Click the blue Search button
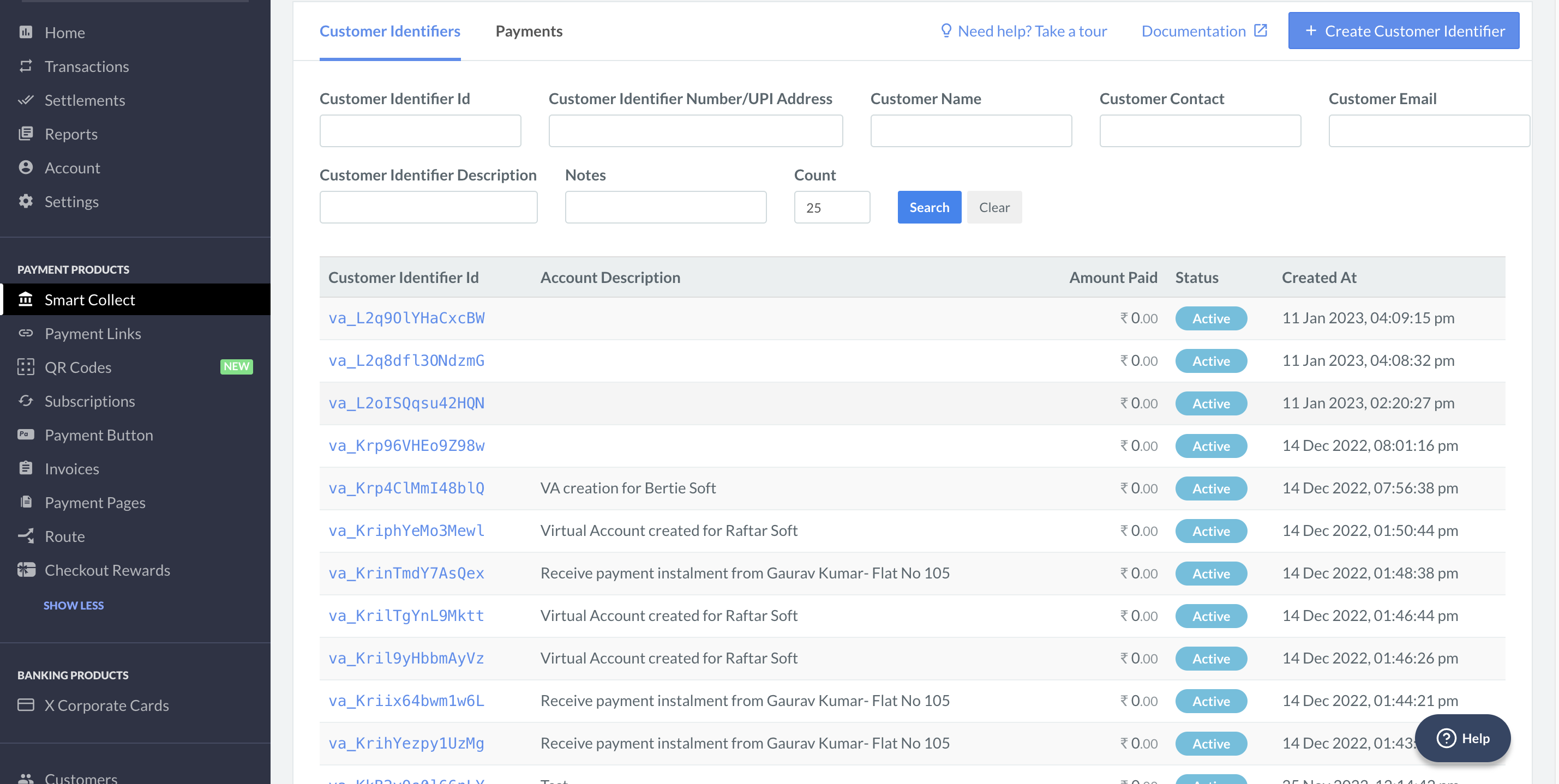1559x784 pixels. tap(929, 207)
